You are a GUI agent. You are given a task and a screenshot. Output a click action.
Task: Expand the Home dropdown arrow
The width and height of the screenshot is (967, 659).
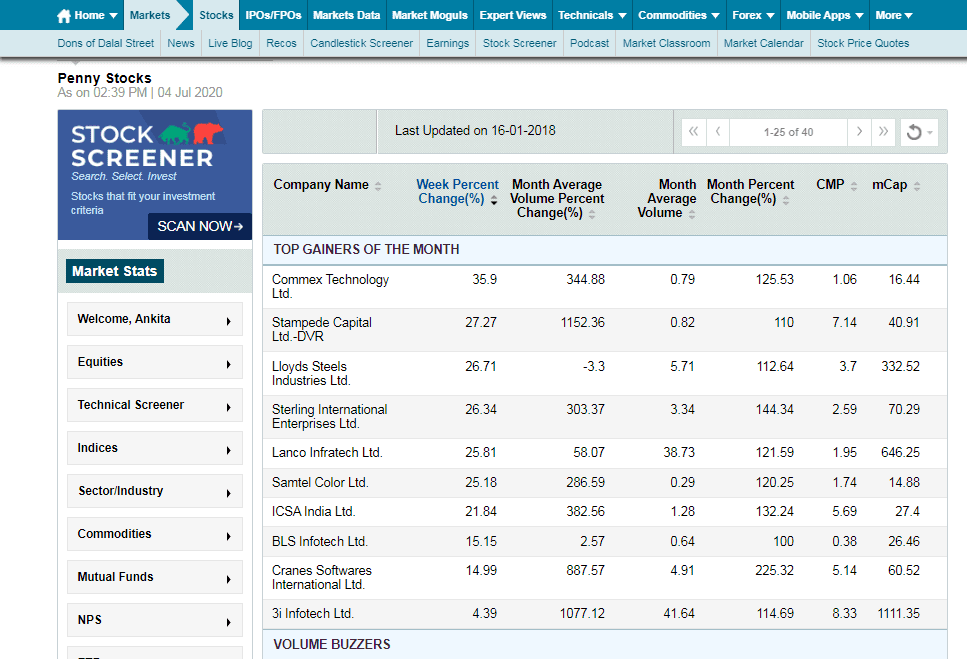click(113, 16)
